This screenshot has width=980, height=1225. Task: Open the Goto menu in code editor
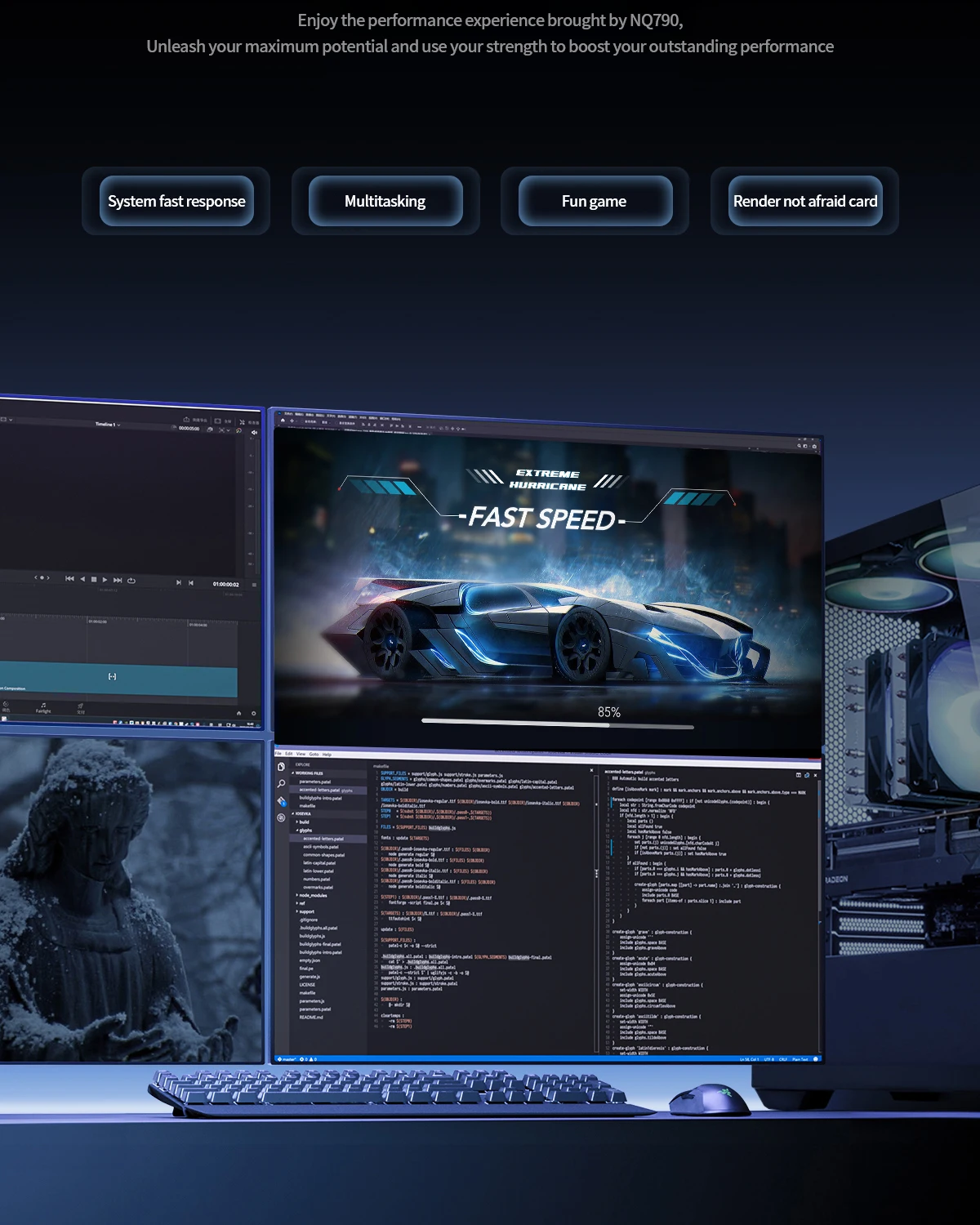[x=314, y=755]
